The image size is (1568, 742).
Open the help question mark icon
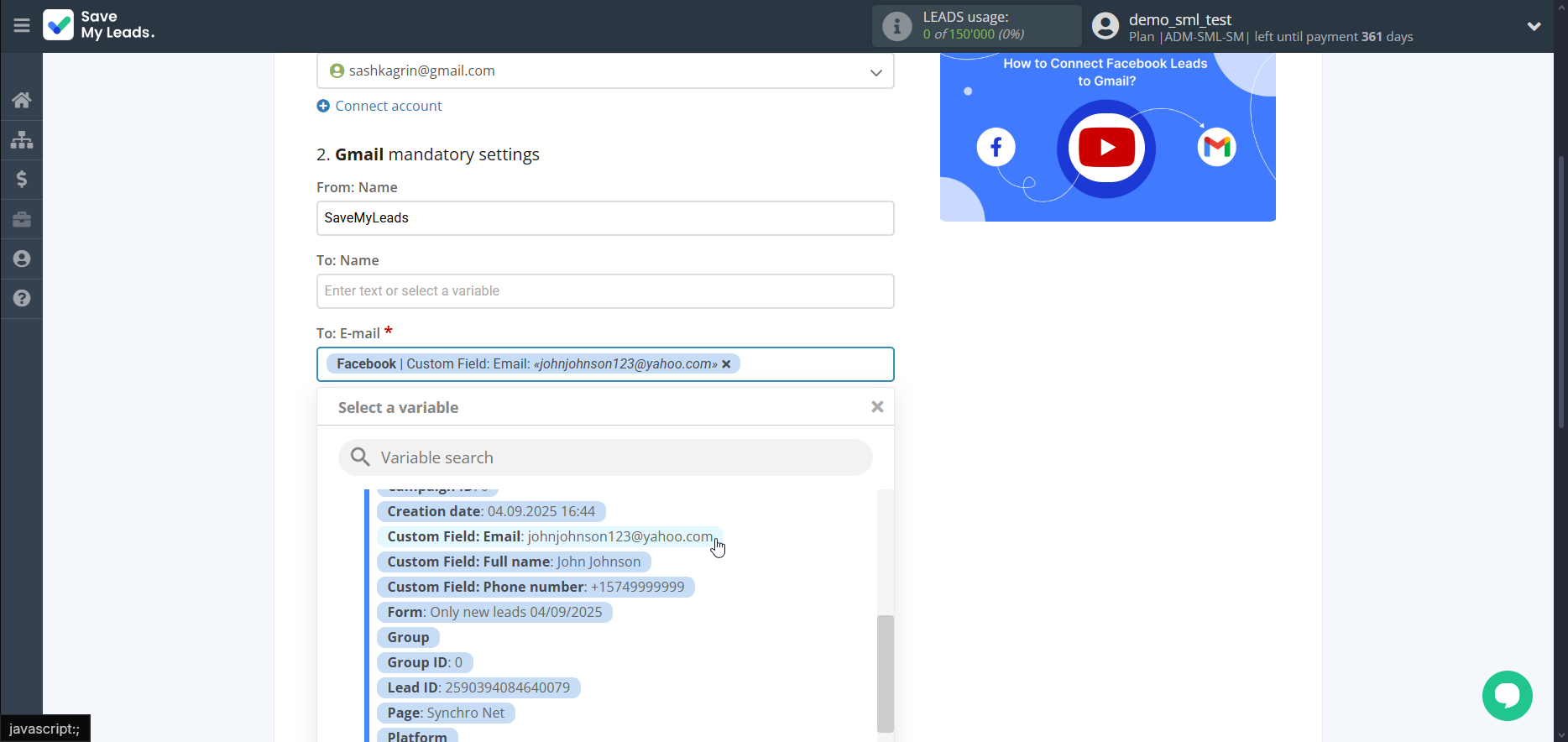pos(22,298)
